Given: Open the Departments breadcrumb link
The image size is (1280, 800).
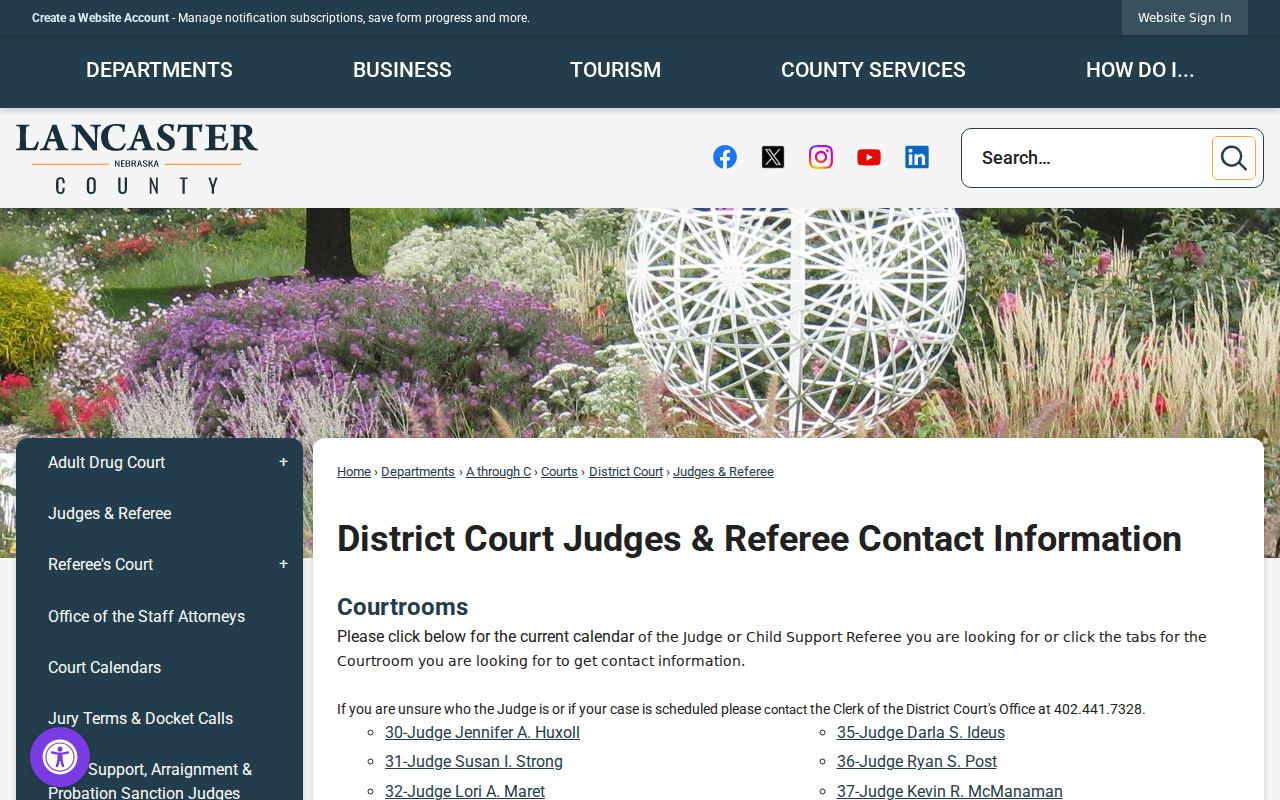Looking at the screenshot, I should coord(418,472).
